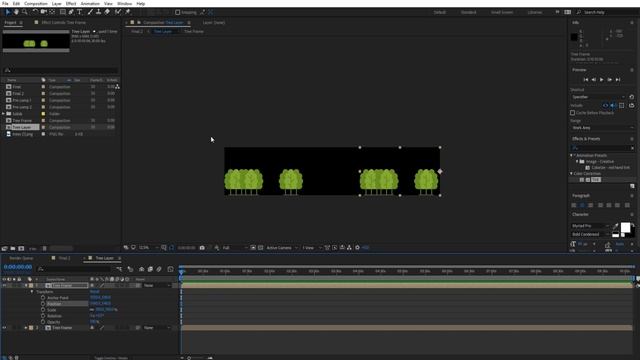Image resolution: width=640 pixels, height=360 pixels.
Task: Jump to last frame in Preview
Action: pos(618,80)
